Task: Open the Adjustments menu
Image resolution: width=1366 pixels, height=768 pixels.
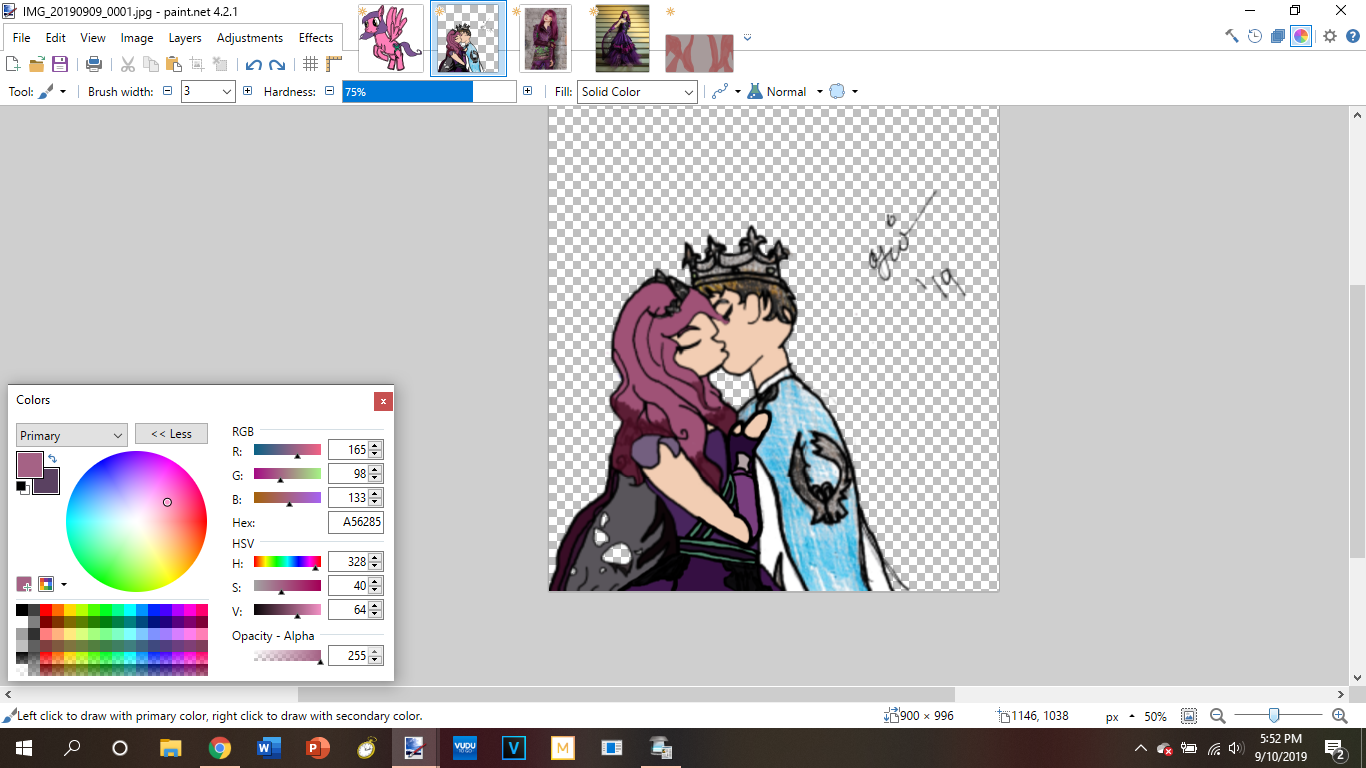Action: point(249,38)
